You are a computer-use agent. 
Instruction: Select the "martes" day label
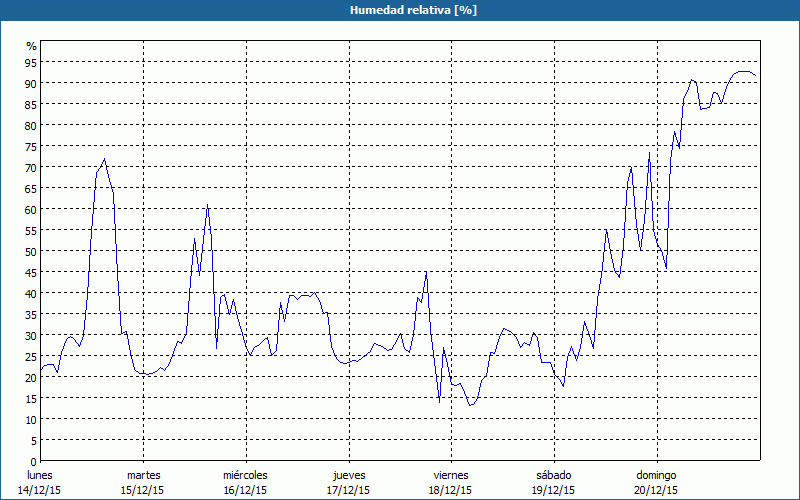coord(144,475)
